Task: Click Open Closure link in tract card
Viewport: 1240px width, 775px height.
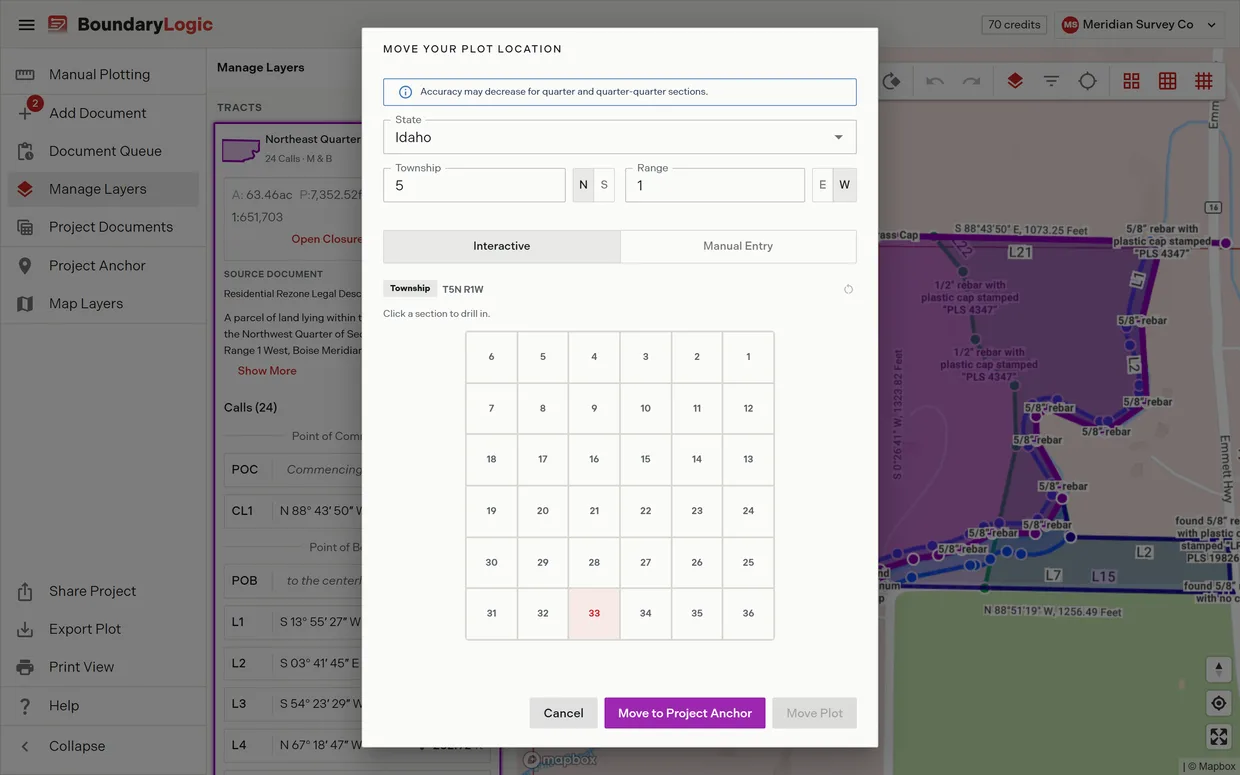Action: 327,239
